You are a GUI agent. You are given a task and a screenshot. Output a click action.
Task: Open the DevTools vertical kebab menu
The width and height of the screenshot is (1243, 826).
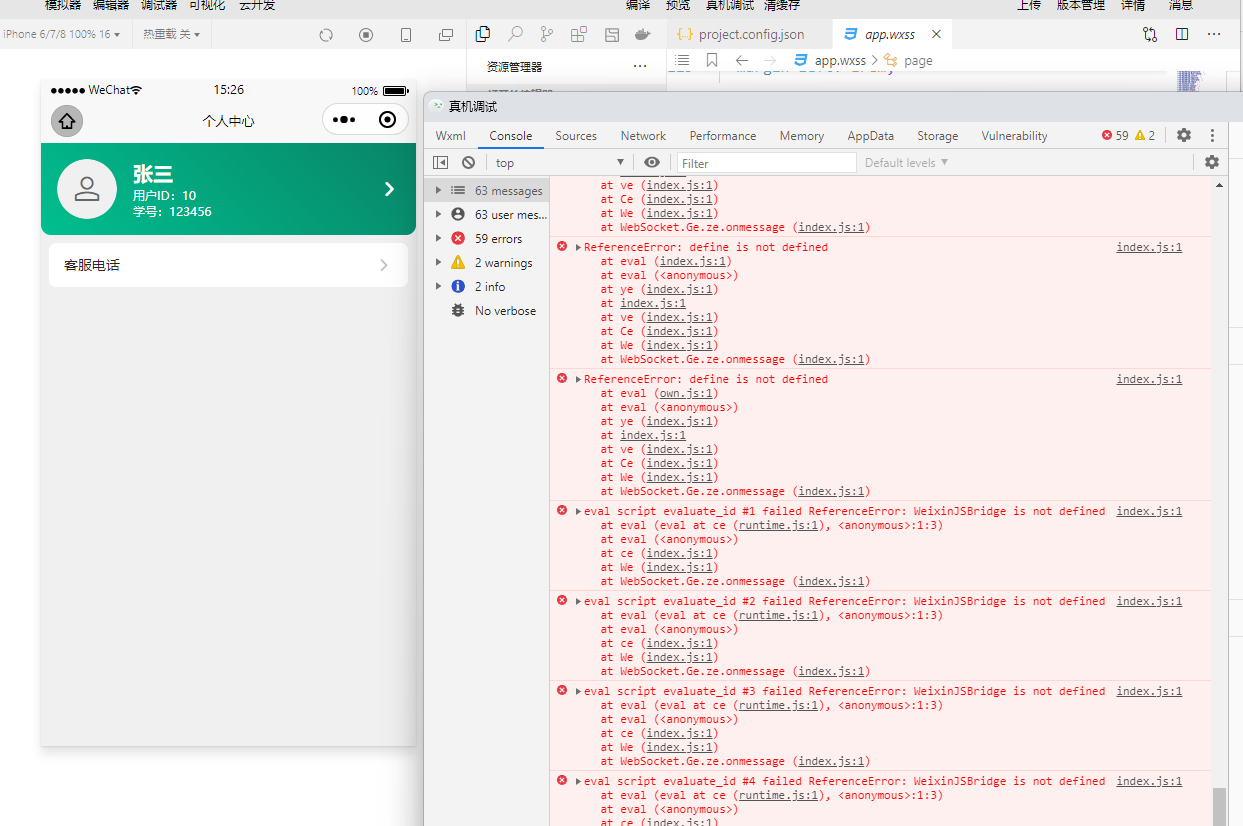[x=1212, y=135]
